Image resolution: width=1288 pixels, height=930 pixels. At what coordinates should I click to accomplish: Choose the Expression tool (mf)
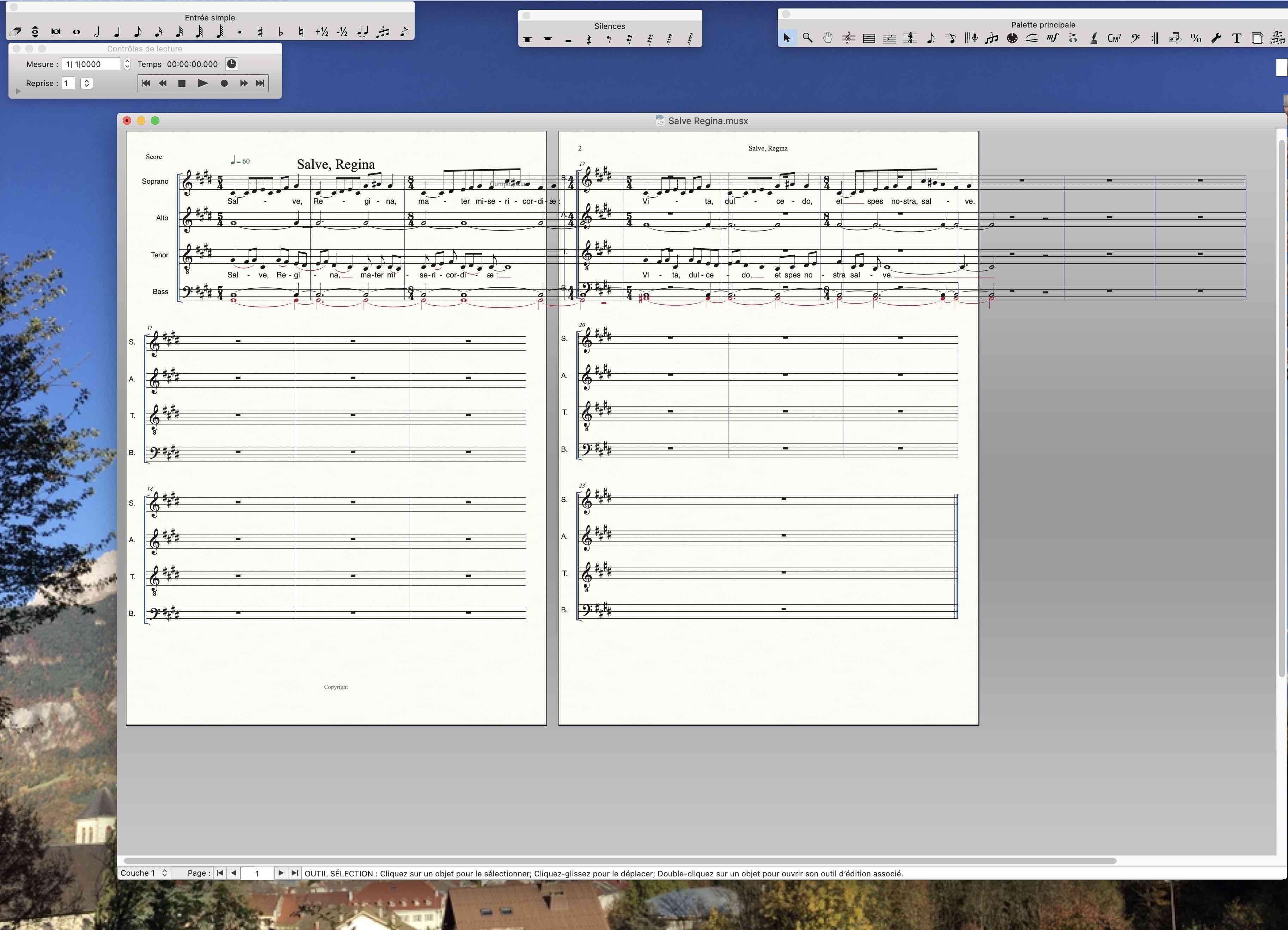[x=1052, y=38]
